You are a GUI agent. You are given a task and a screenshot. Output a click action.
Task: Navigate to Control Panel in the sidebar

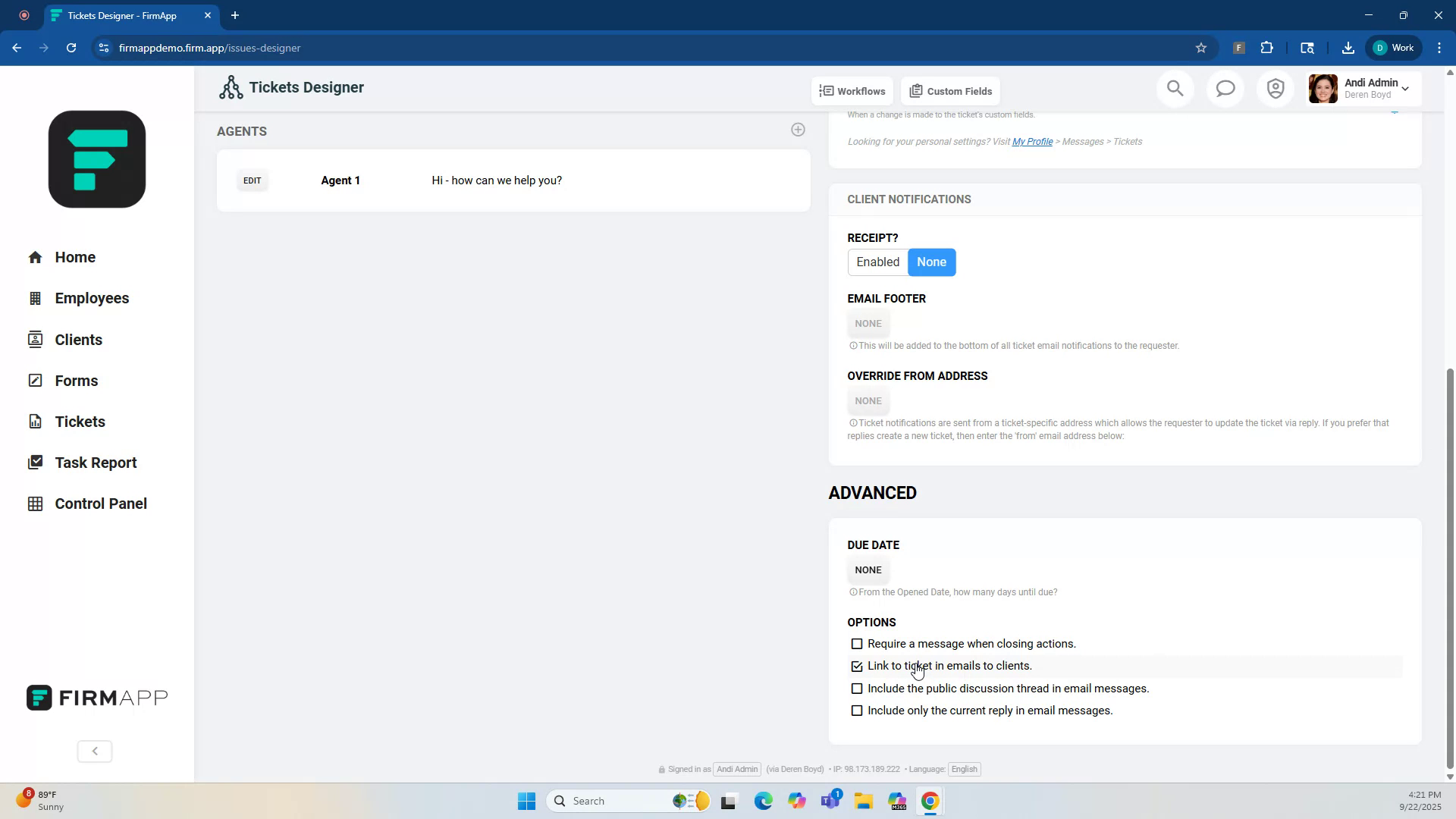[x=101, y=503]
